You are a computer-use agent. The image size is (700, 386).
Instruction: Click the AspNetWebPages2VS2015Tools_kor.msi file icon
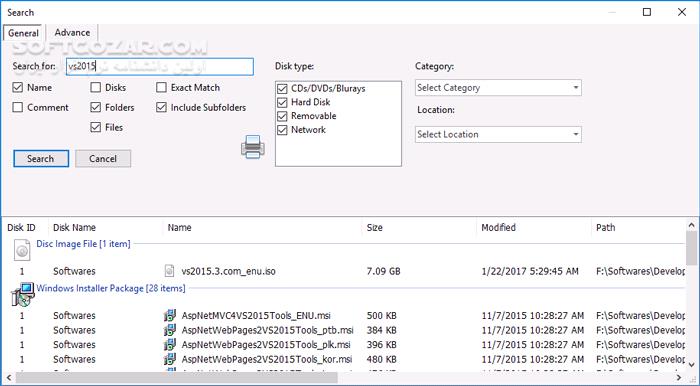(170, 359)
